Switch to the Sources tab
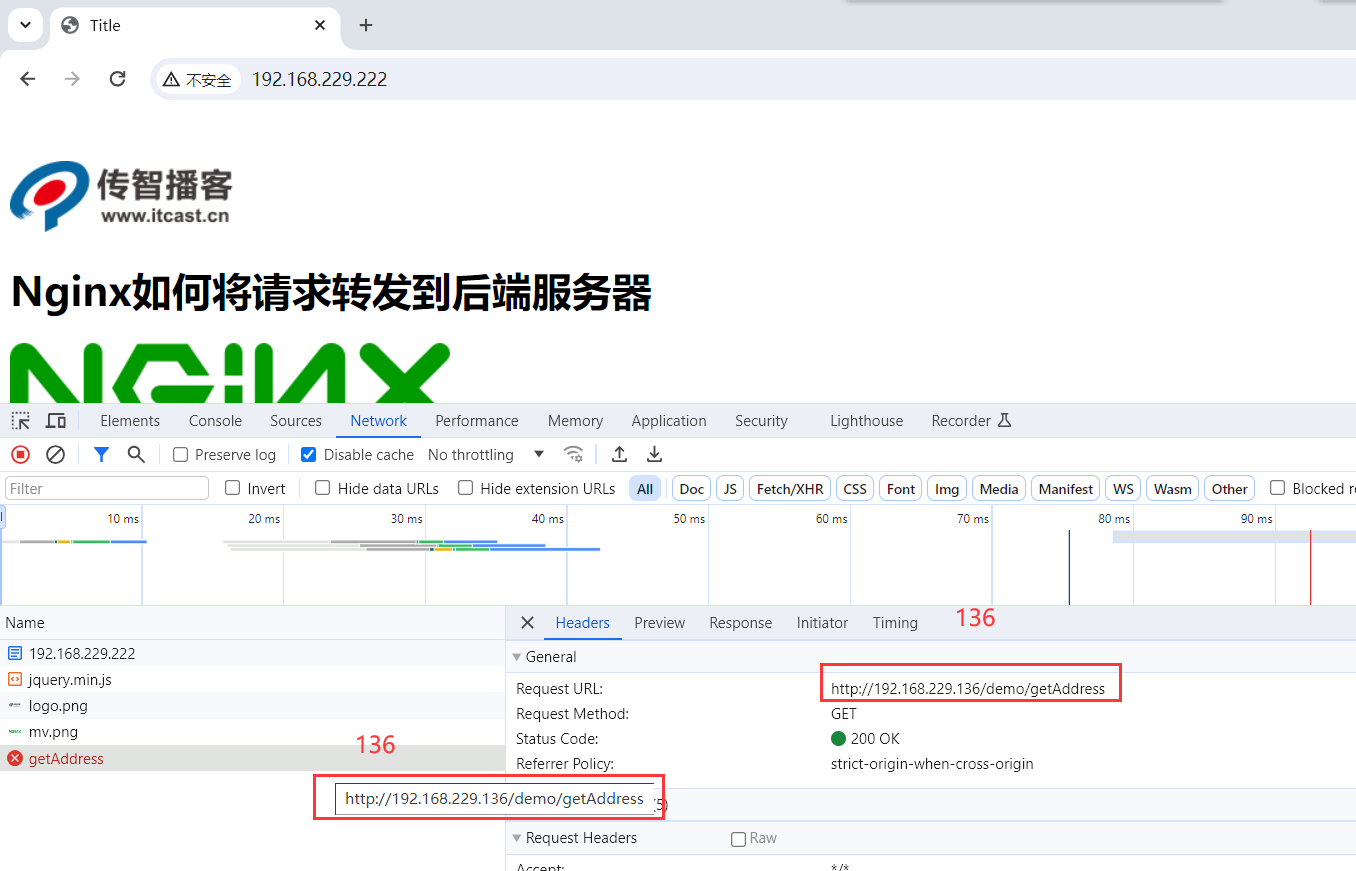The image size is (1356, 871). pyautogui.click(x=296, y=421)
